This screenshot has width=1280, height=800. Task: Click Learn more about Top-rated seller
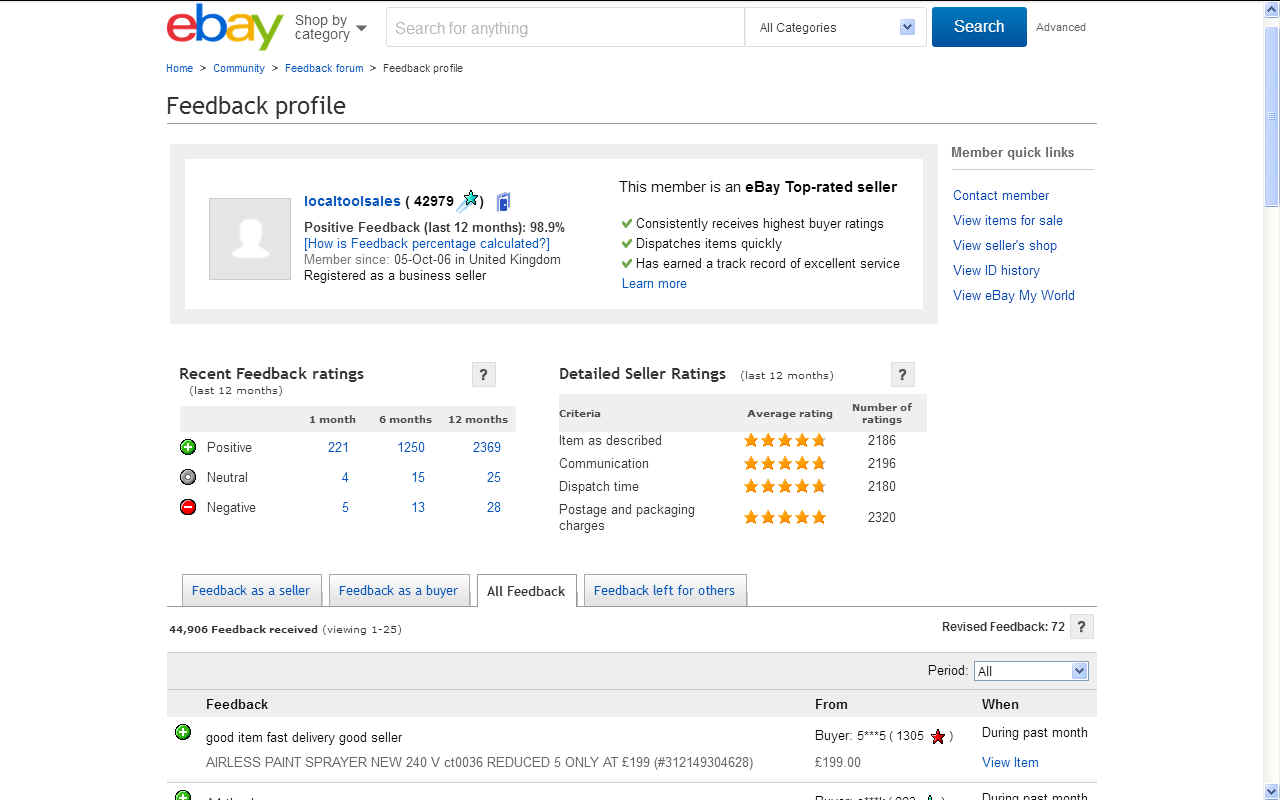click(654, 283)
